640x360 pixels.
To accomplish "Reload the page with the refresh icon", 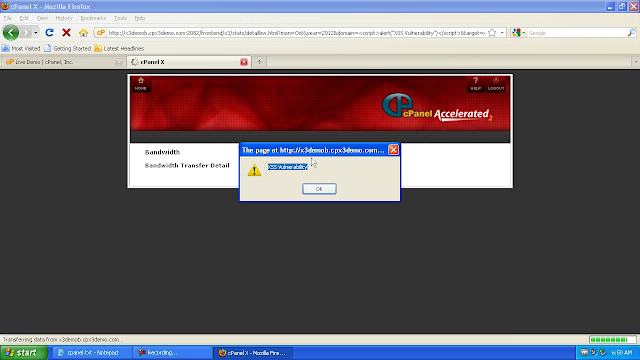I will click(49, 33).
